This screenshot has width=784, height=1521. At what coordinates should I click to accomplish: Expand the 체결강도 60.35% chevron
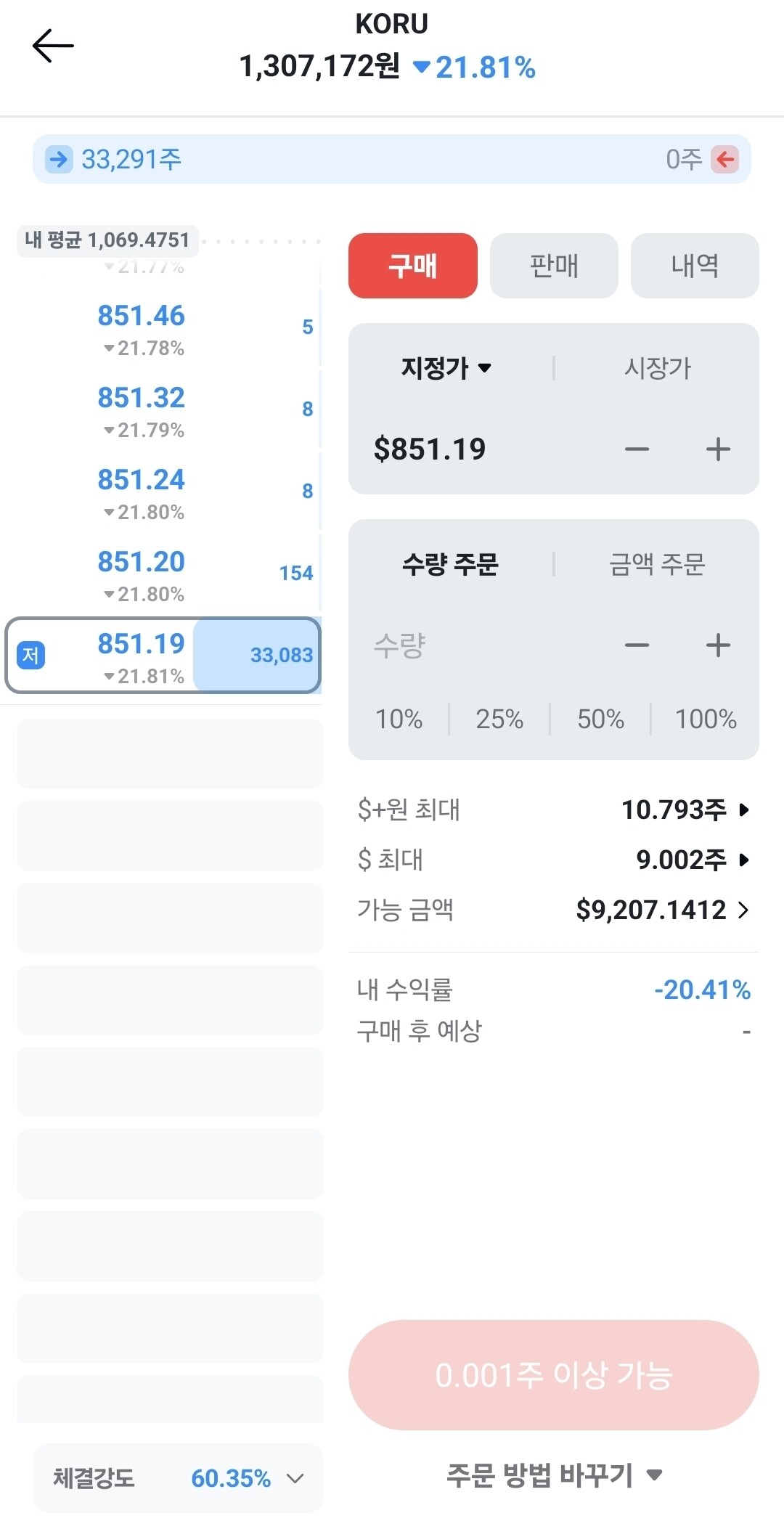click(x=295, y=1478)
